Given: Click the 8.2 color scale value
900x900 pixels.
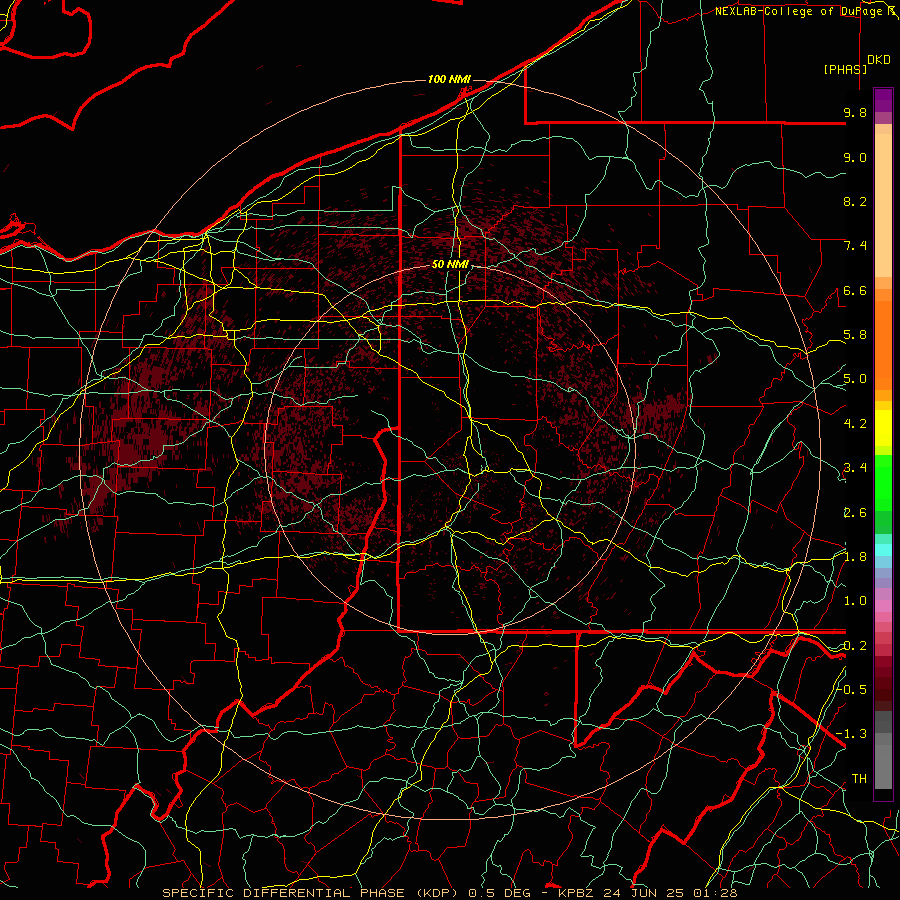Looking at the screenshot, I should [855, 201].
